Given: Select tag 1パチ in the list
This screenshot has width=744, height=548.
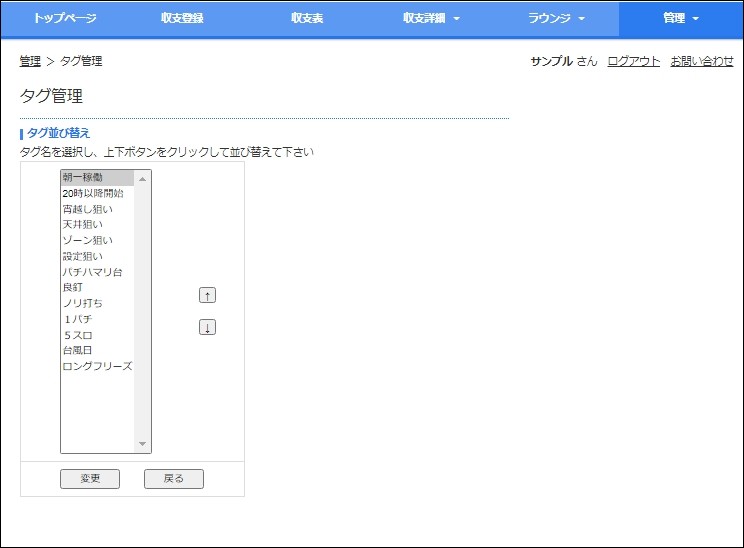Looking at the screenshot, I should tap(97, 319).
